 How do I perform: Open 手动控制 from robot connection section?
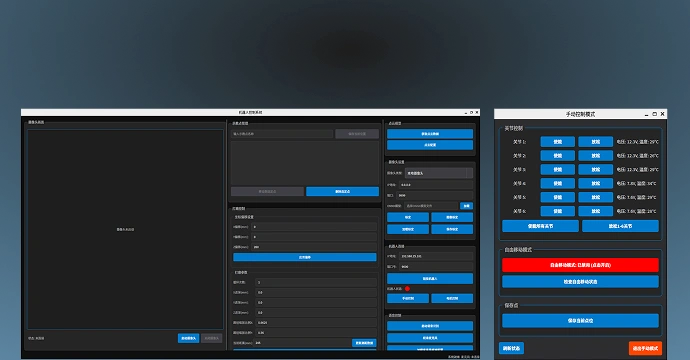pos(408,298)
